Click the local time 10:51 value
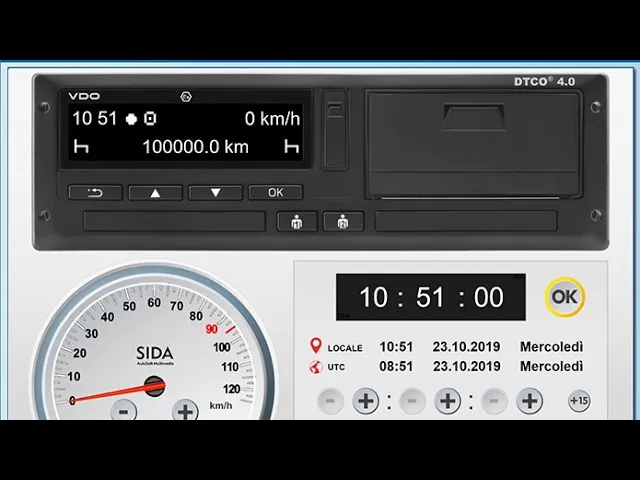The width and height of the screenshot is (640, 480). [x=396, y=347]
